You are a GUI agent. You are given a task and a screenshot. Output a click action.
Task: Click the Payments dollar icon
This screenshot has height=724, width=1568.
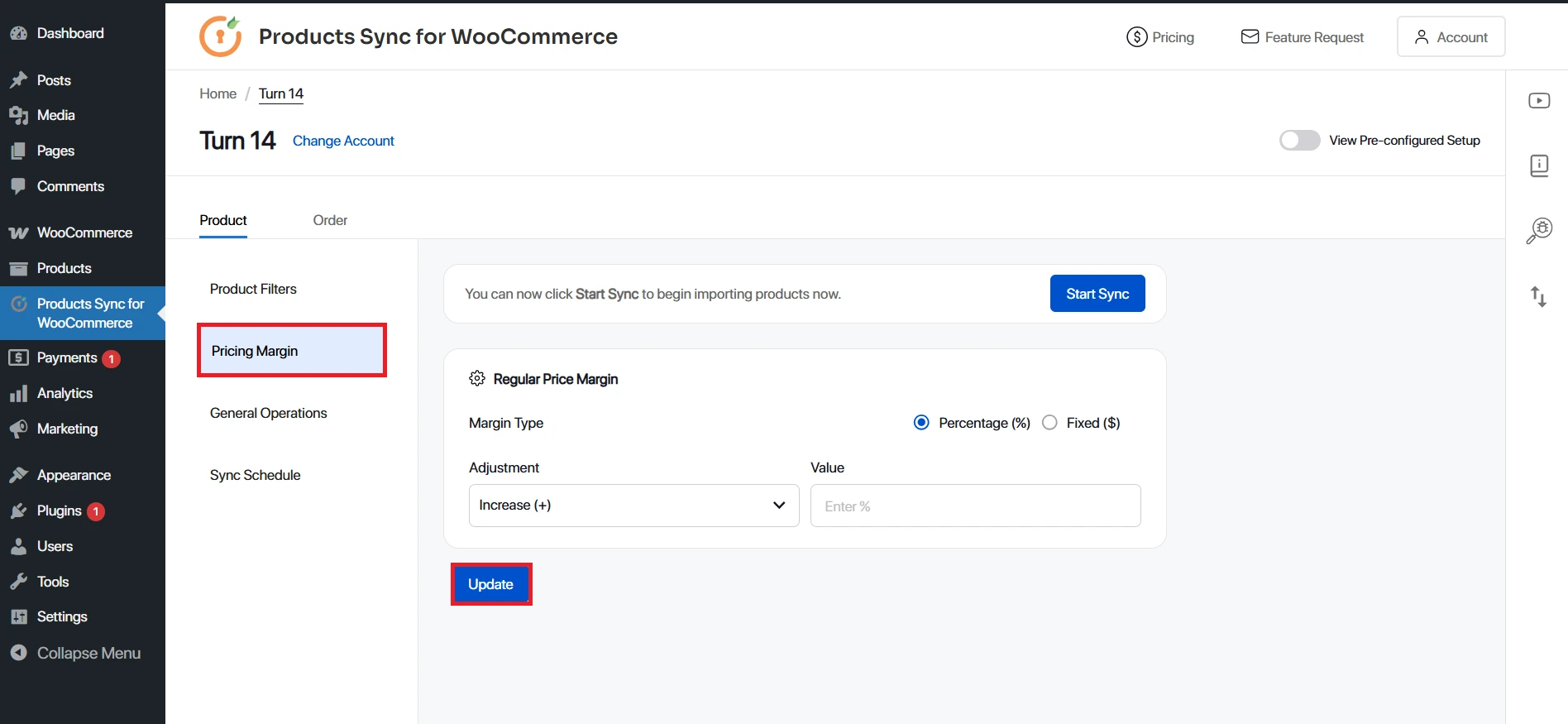coord(18,357)
